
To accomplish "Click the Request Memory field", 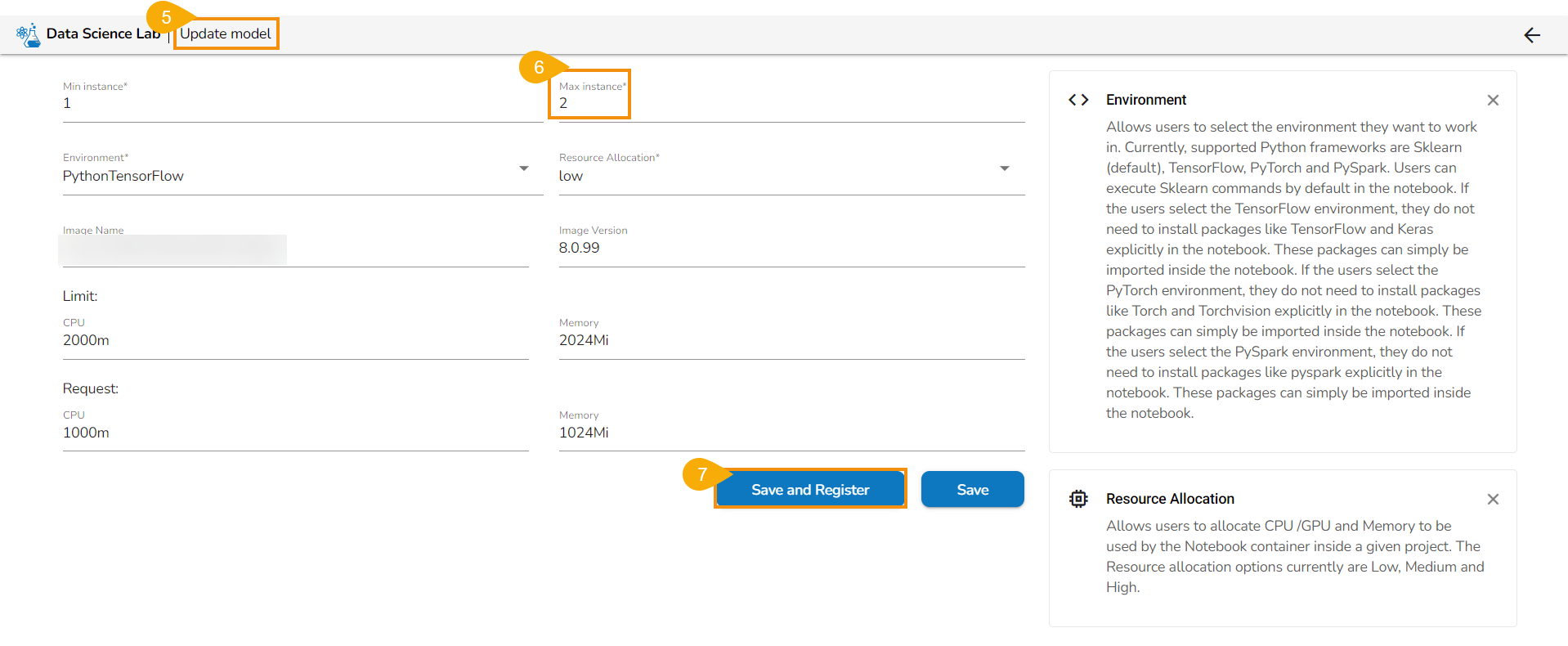I will click(x=790, y=433).
